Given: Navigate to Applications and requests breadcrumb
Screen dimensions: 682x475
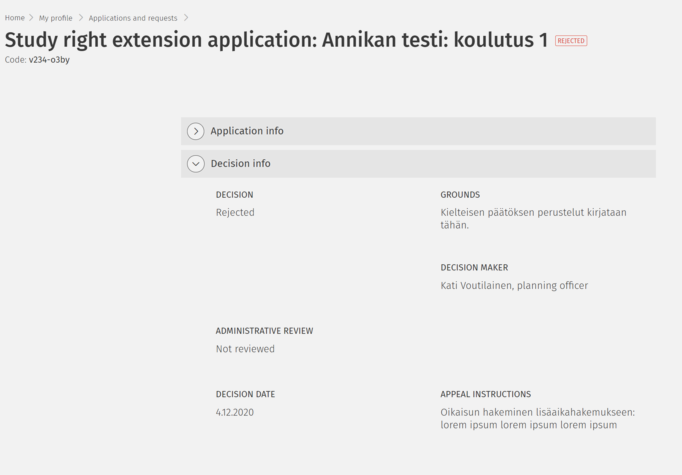Looking at the screenshot, I should (133, 18).
